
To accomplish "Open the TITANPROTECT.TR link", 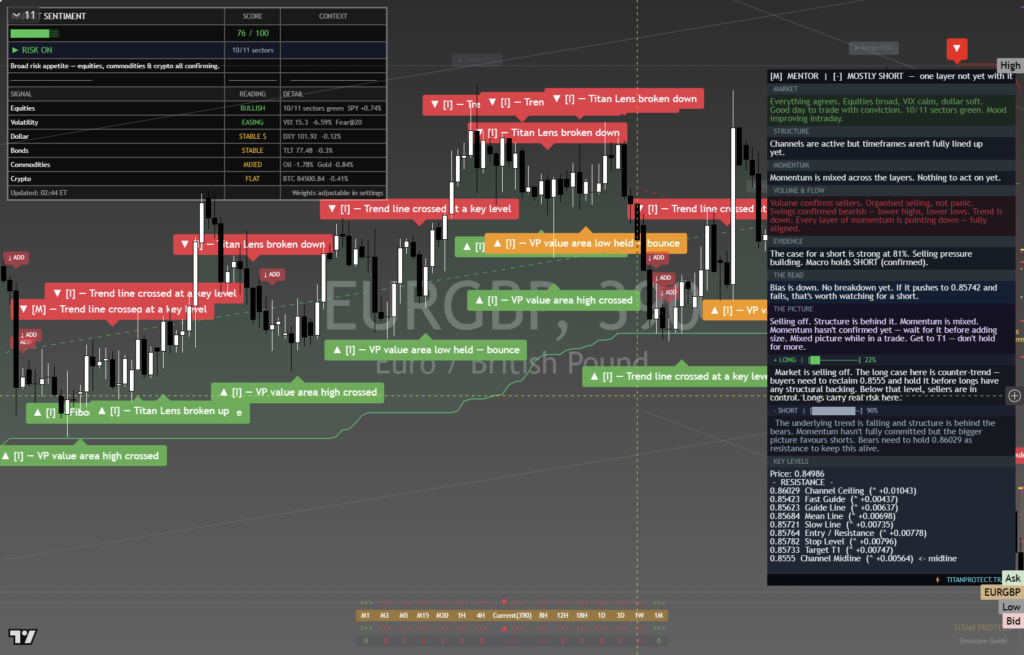I will 974,579.
